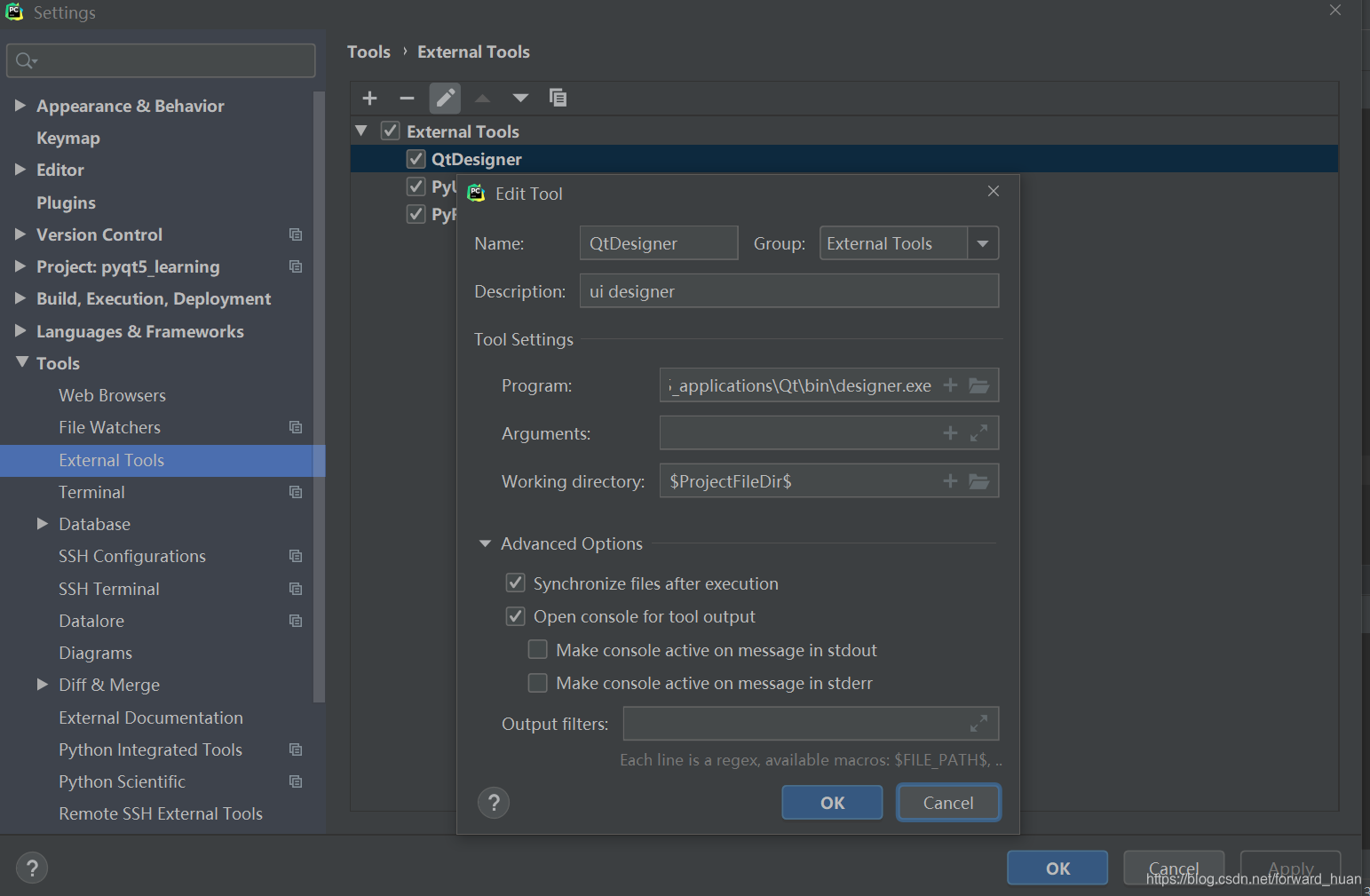Confirm Edit Tool dialog with OK
Screen dimensions: 1370x896
pos(832,803)
